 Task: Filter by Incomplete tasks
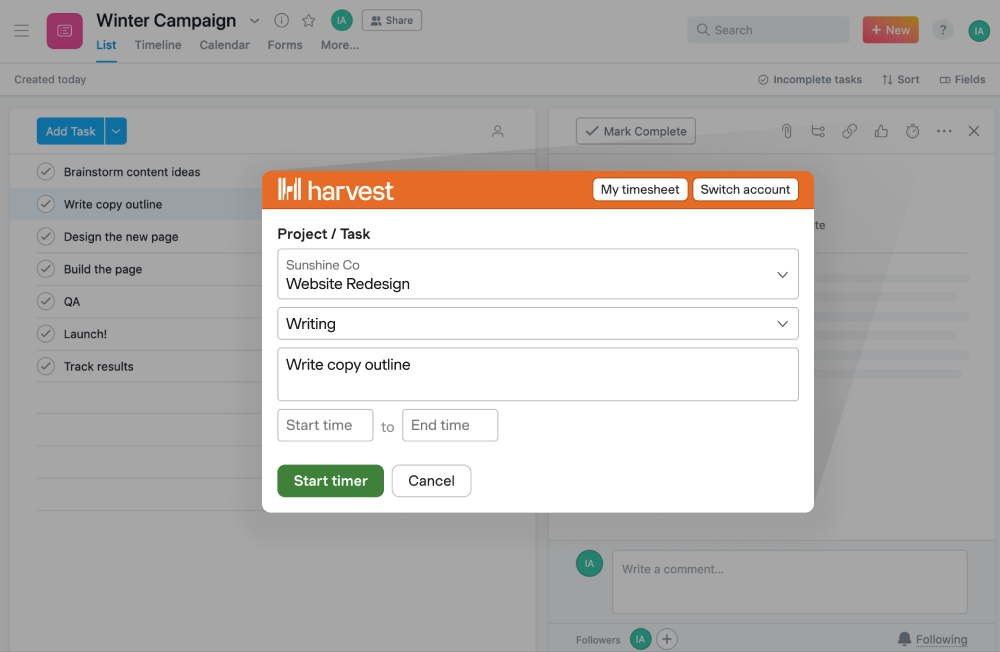tap(809, 79)
